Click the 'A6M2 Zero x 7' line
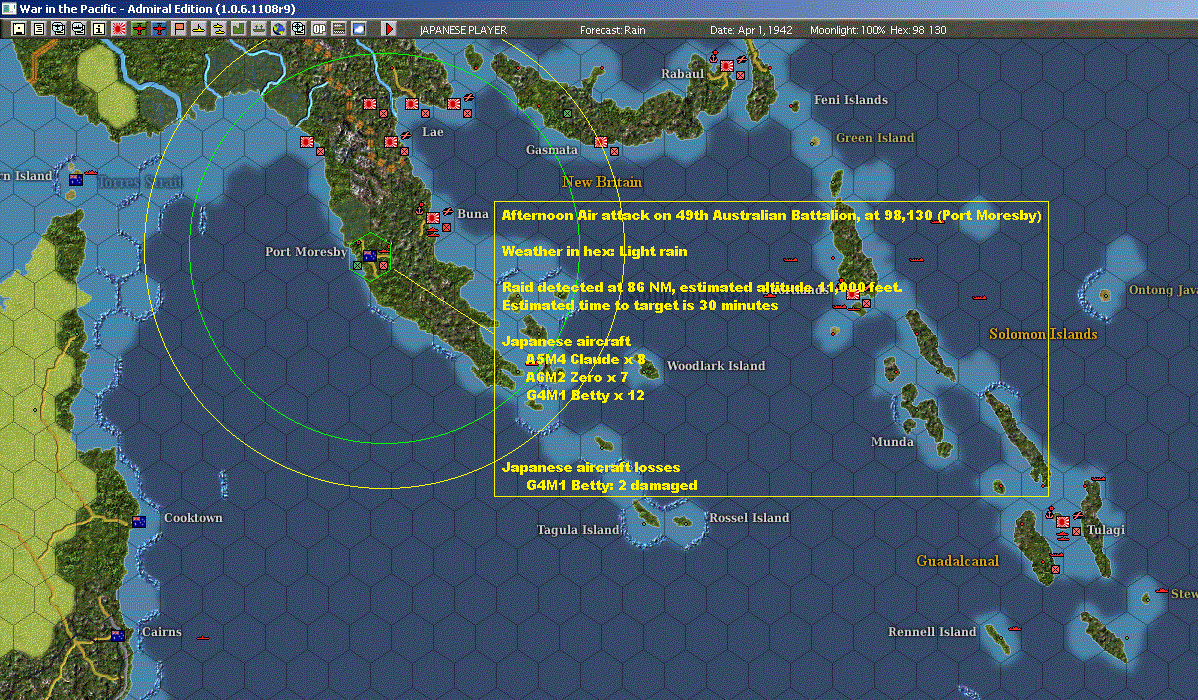The width and height of the screenshot is (1198, 700). tap(577, 377)
